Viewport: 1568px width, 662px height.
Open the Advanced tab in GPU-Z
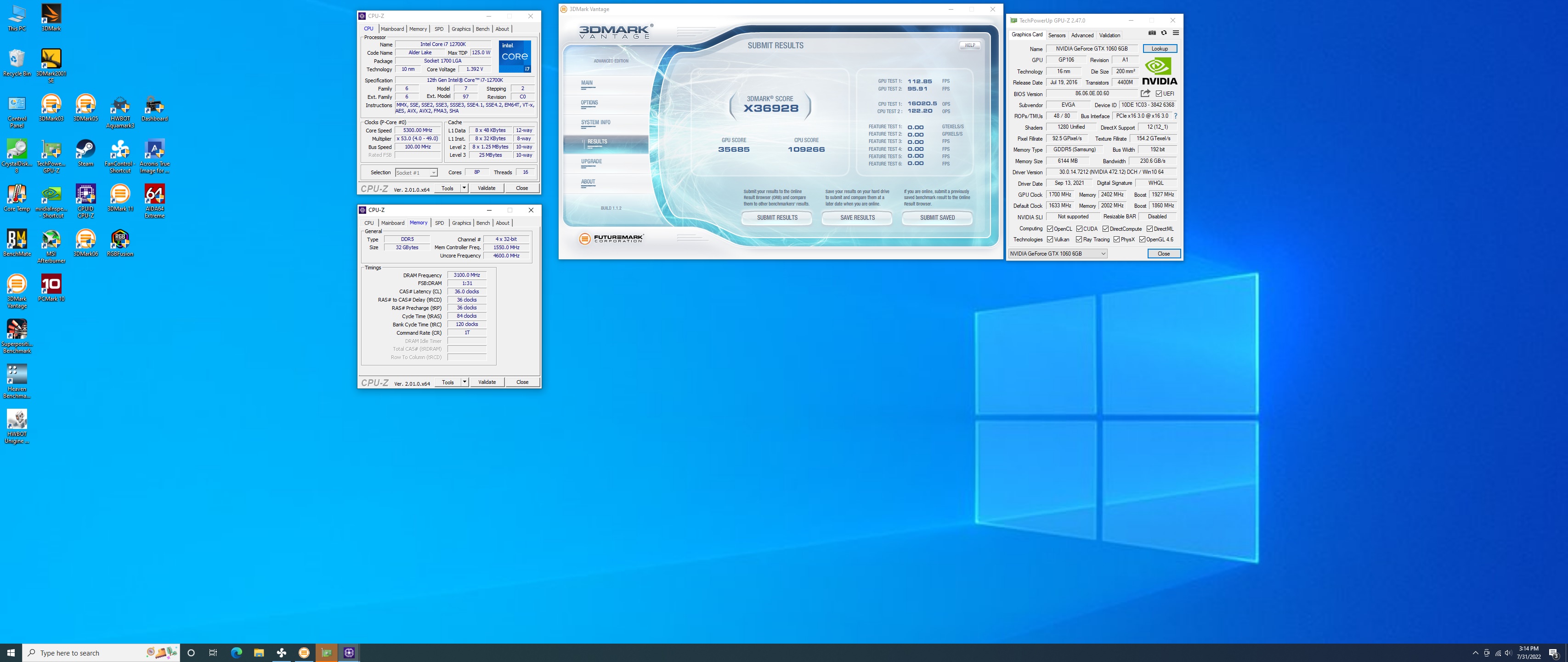pos(1082,35)
